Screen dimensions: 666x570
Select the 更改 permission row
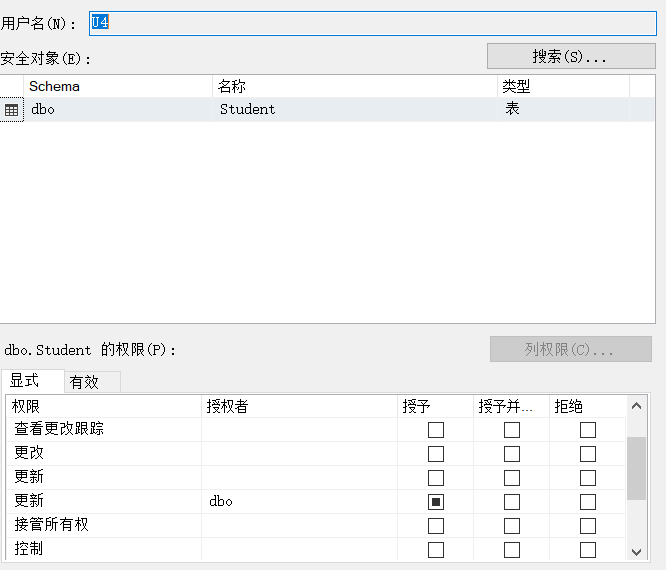point(316,454)
